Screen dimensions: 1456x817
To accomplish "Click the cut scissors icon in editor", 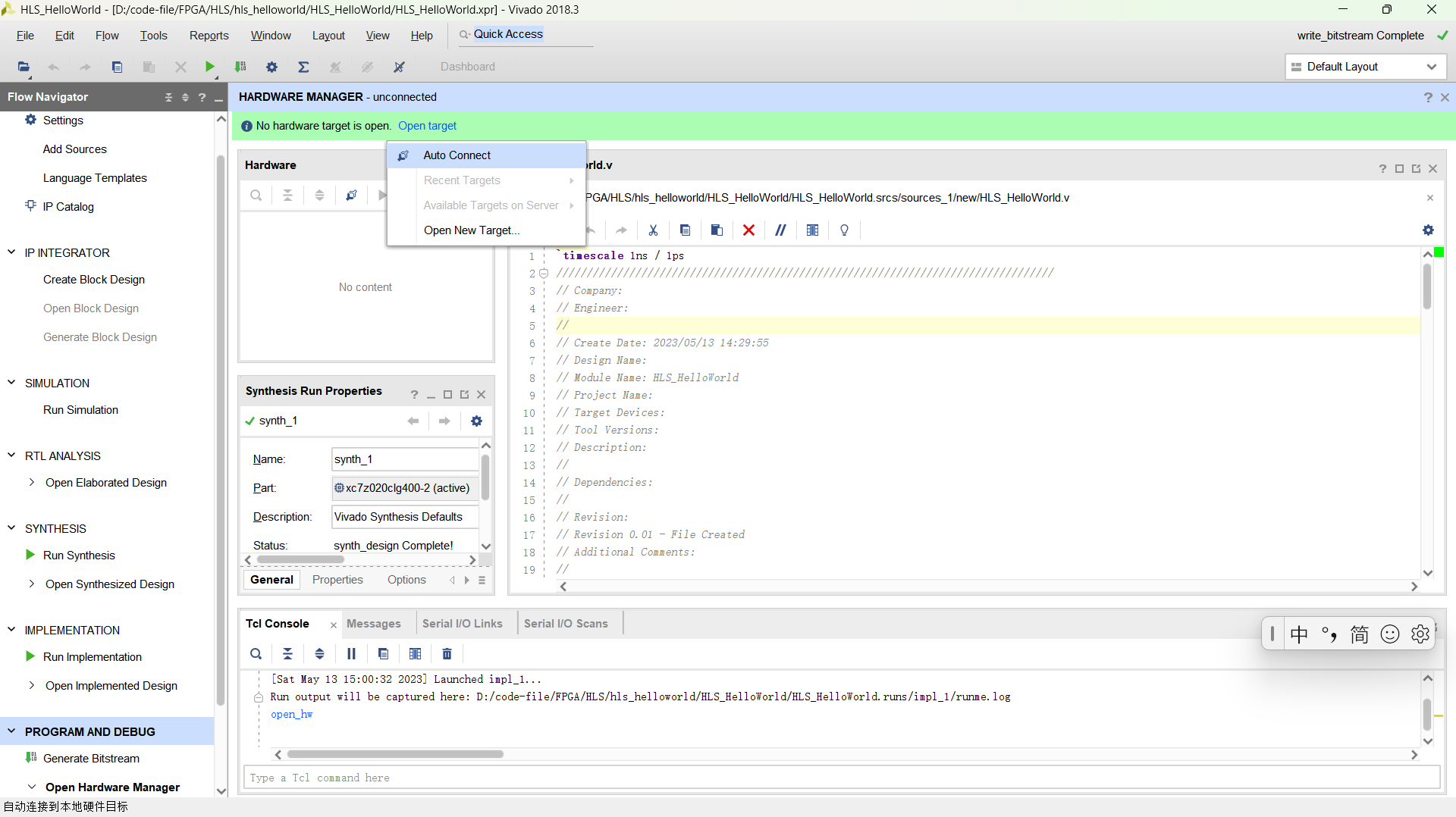I will (x=653, y=230).
